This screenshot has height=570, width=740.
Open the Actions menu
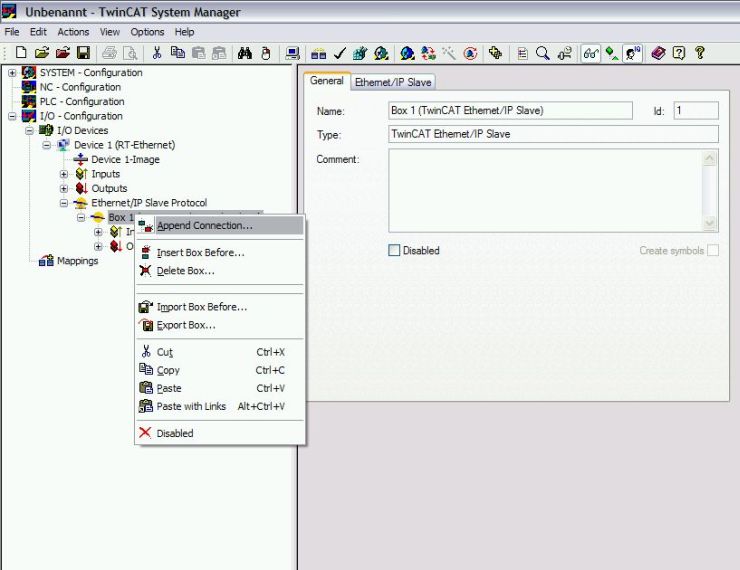73,32
